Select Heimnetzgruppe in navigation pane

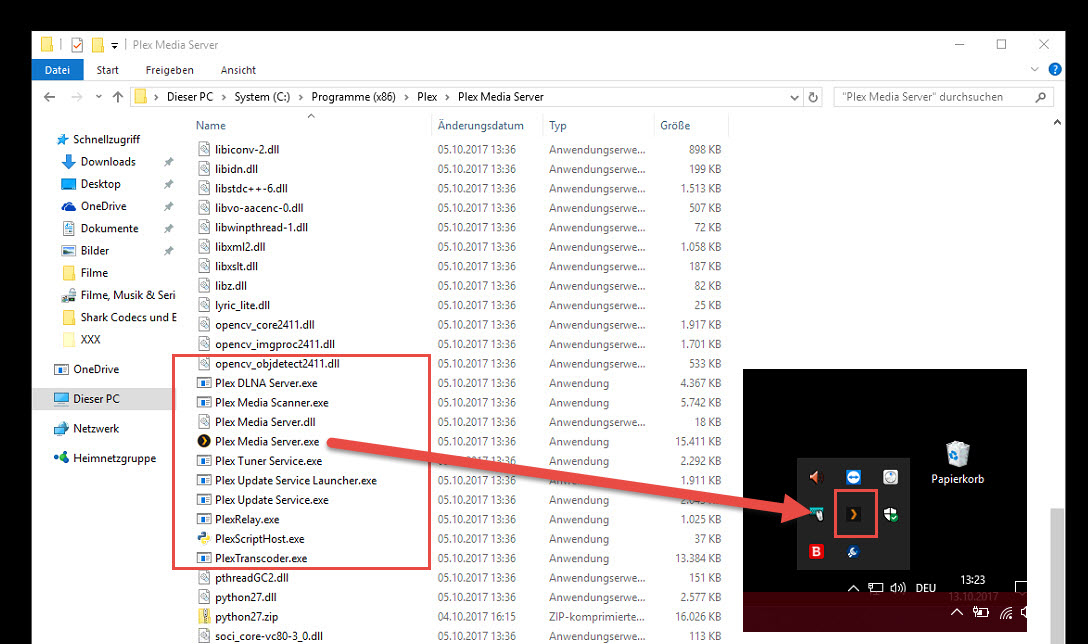(114, 458)
